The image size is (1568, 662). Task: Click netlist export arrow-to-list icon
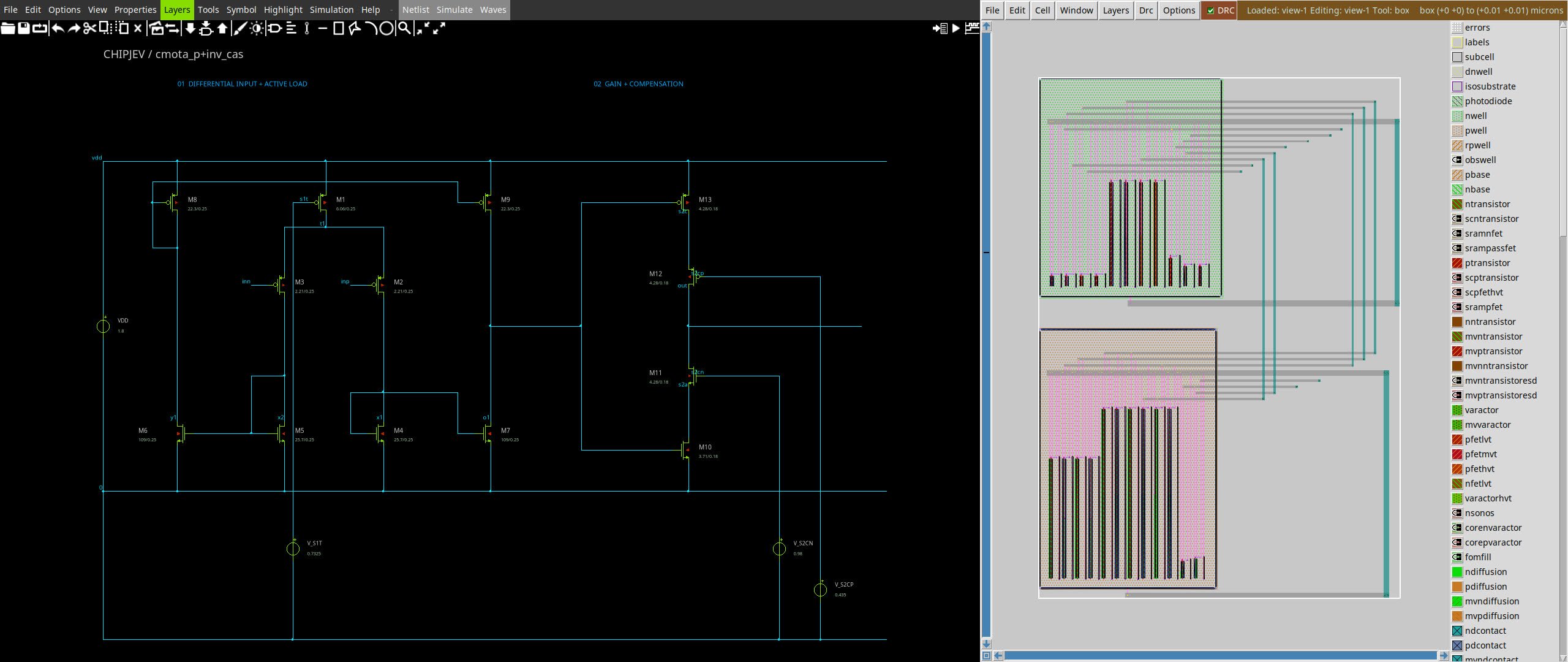coord(940,28)
